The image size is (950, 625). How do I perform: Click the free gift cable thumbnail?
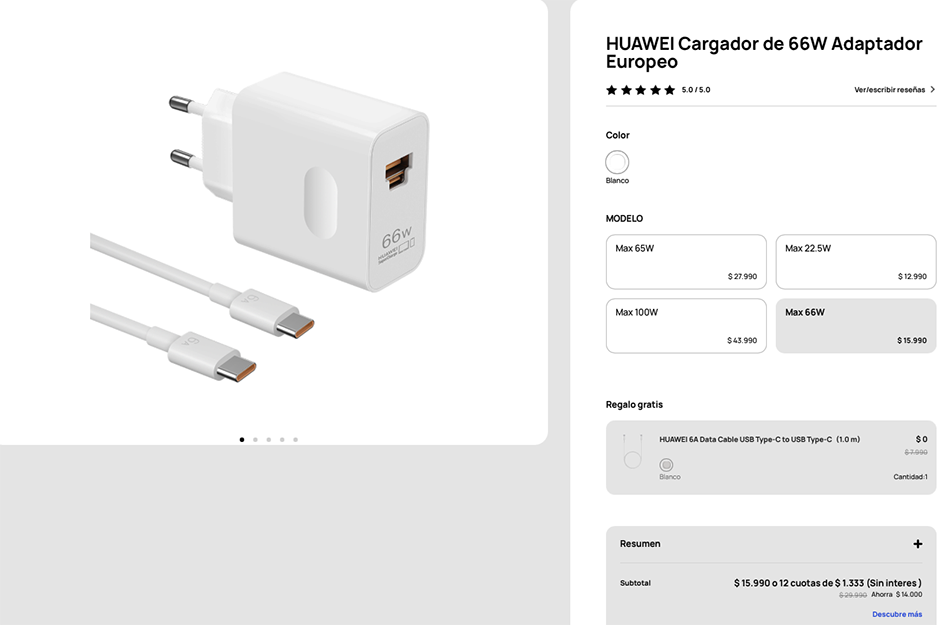tap(633, 451)
